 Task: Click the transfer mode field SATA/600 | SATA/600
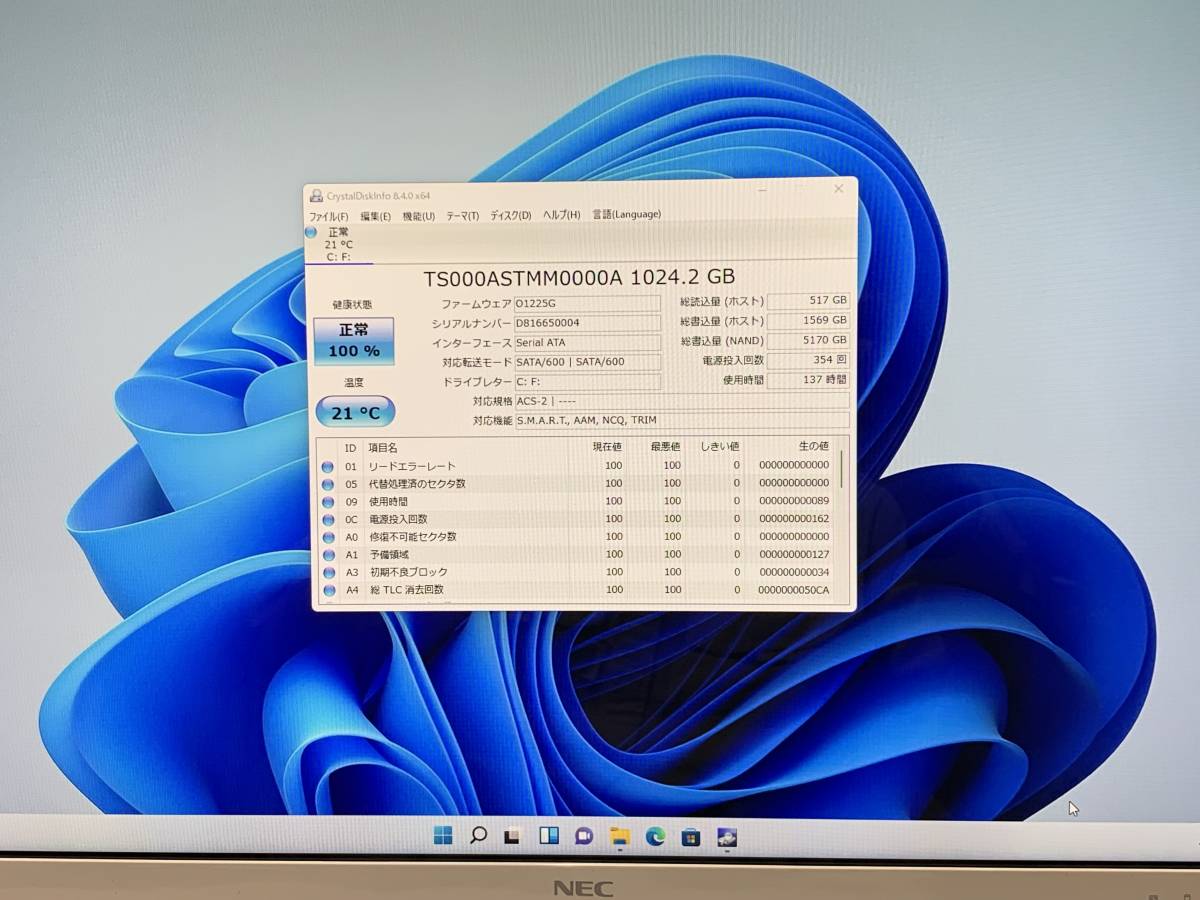click(587, 362)
